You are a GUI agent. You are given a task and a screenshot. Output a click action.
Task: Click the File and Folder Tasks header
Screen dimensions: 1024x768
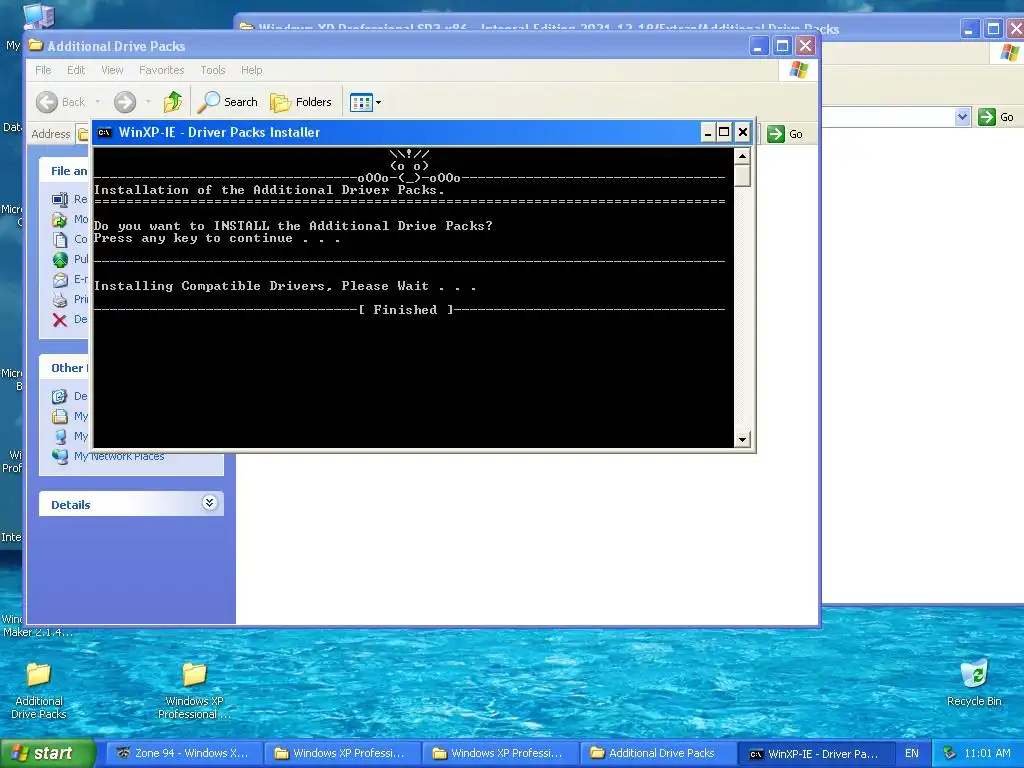65,170
